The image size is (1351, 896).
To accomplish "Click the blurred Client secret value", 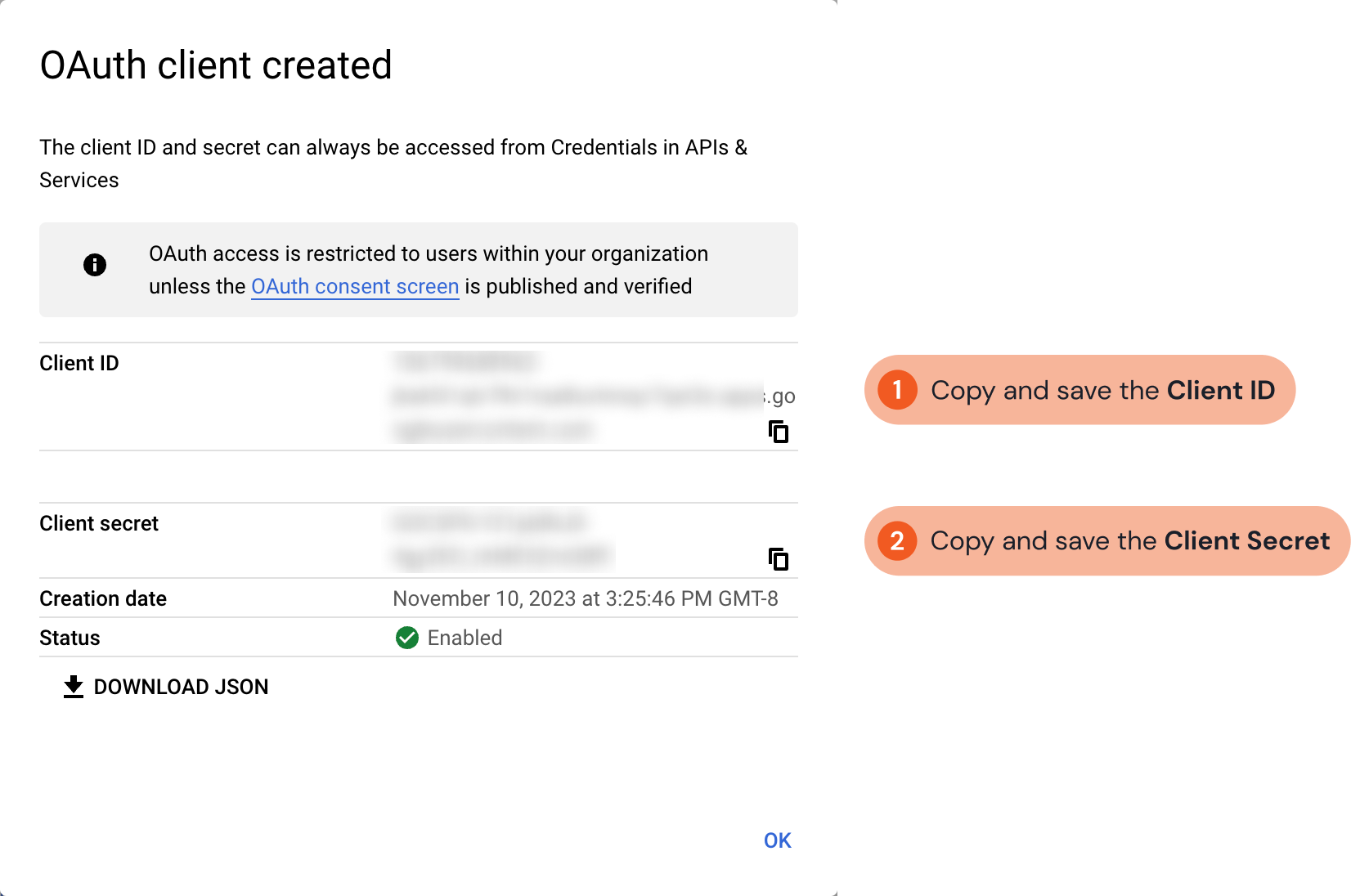I will point(502,540).
